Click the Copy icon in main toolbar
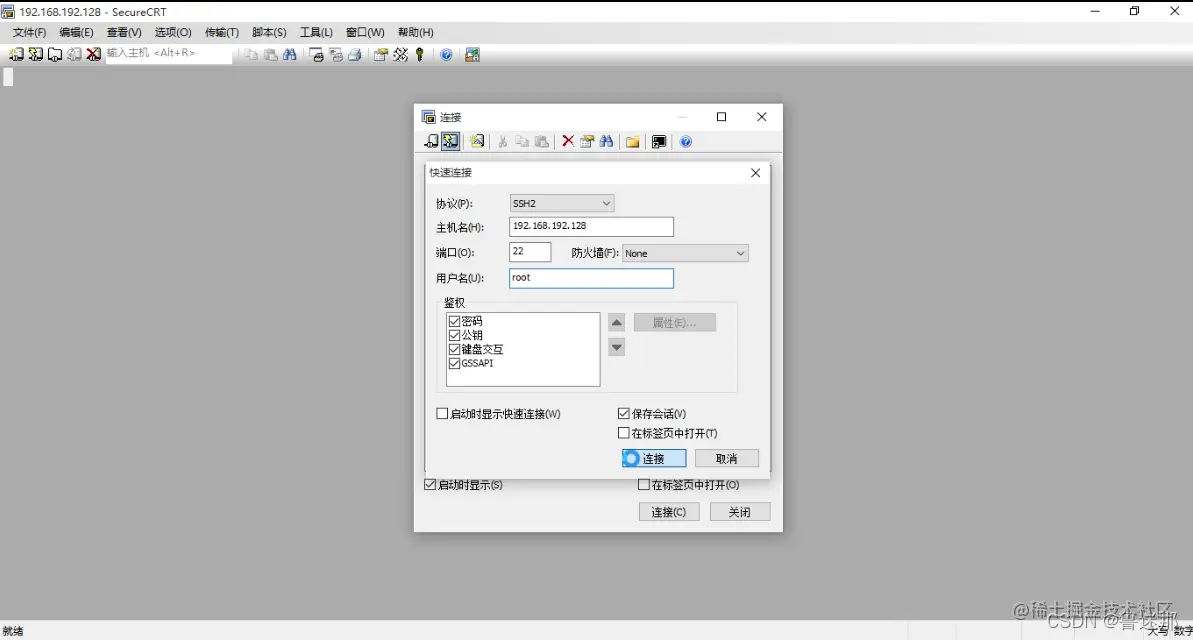Viewport: 1193px width, 640px height. [x=251, y=55]
